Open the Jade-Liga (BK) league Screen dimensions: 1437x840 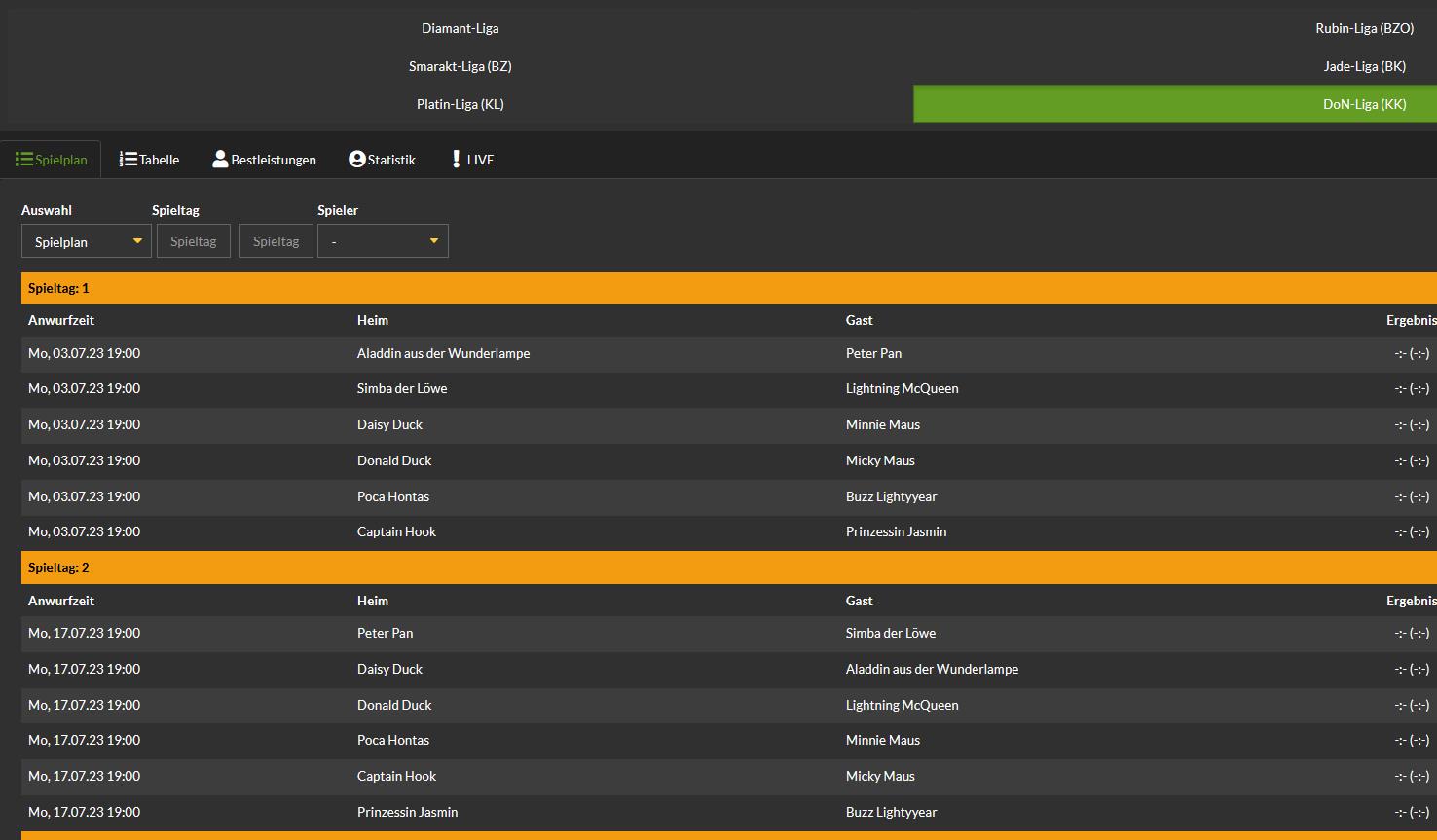coord(1364,67)
